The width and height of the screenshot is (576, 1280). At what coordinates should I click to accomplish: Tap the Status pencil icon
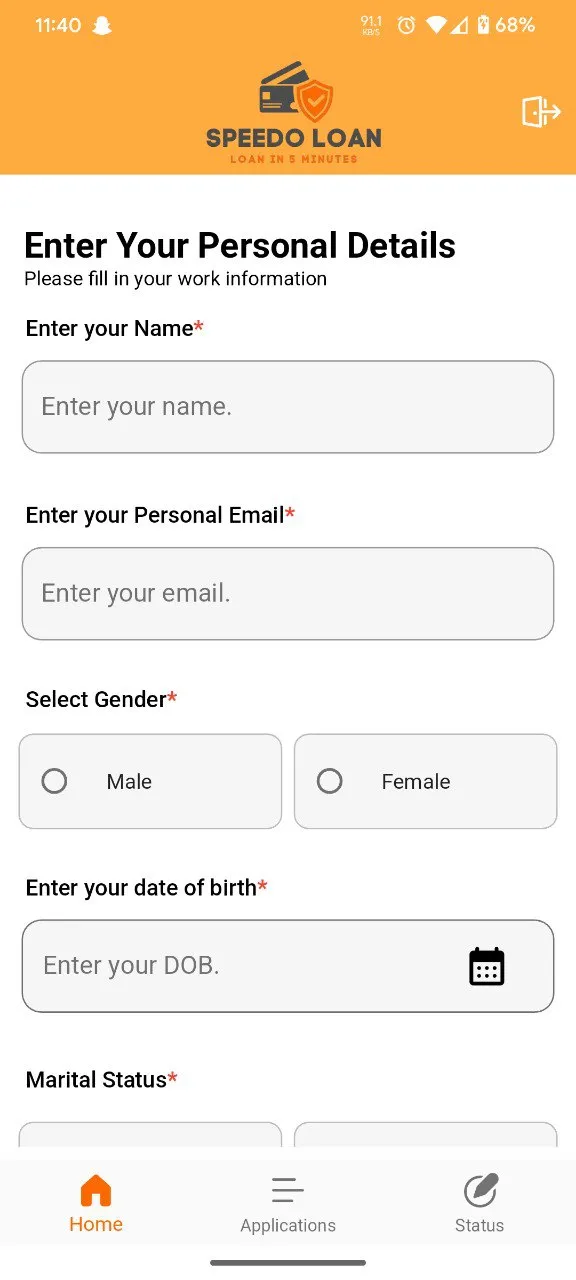point(480,1191)
